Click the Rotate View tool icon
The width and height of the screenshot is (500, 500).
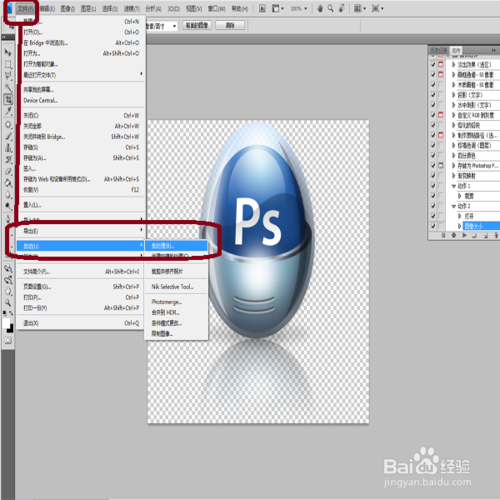click(341, 8)
